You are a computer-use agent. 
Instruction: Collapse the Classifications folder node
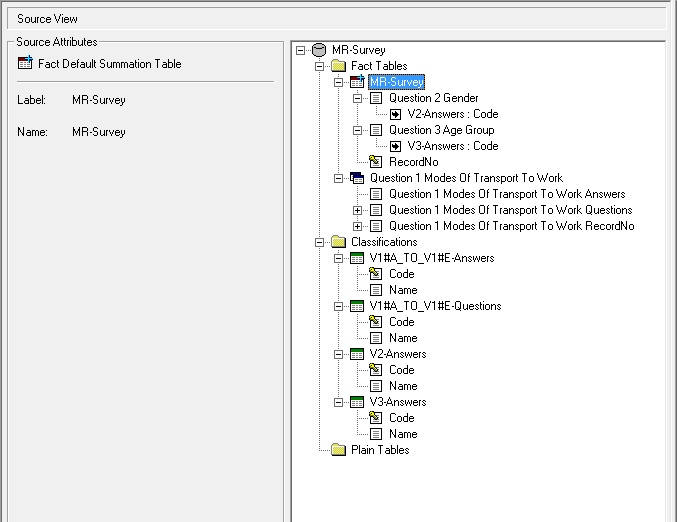320,242
